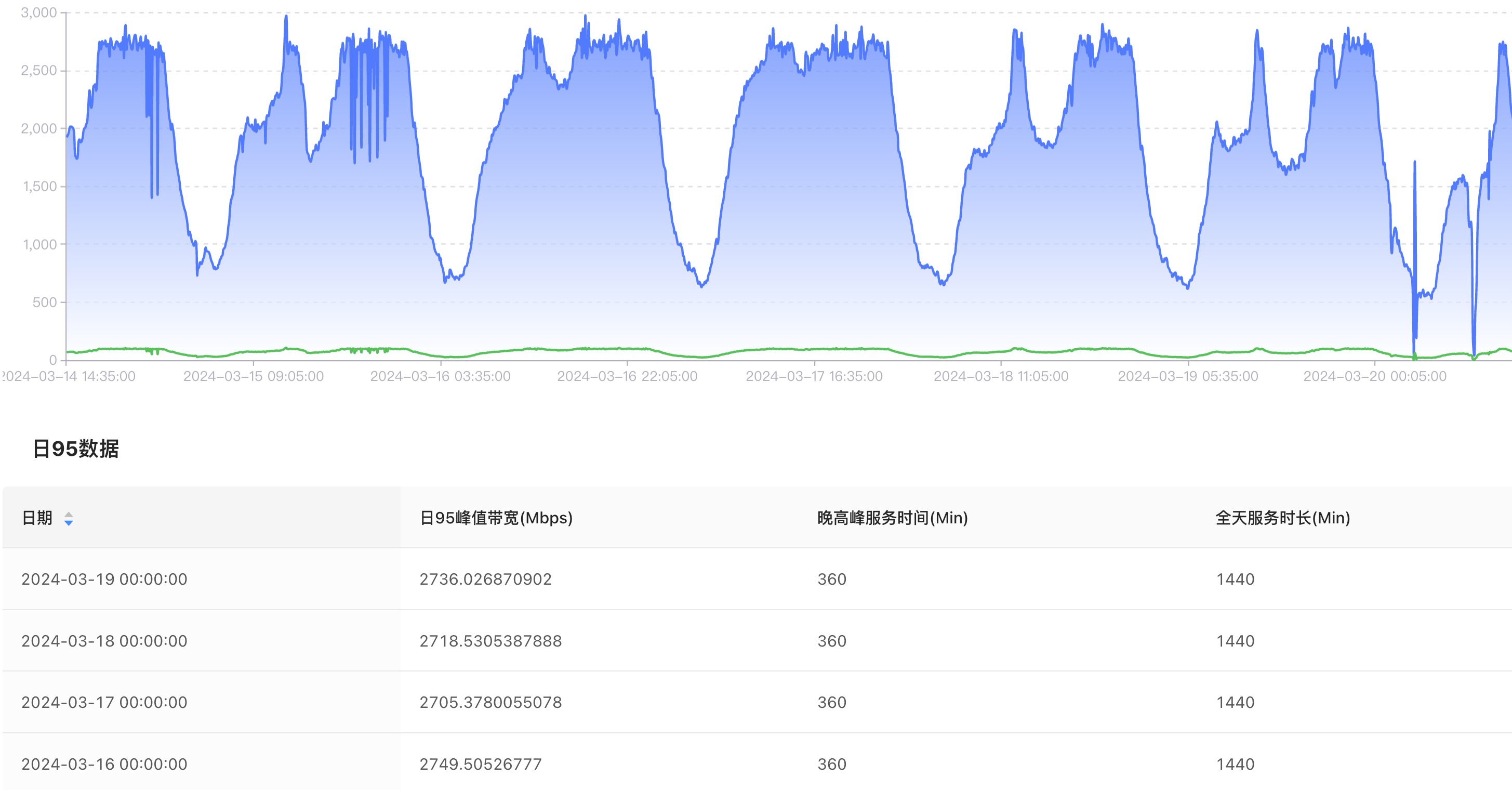Click the 日期 column header
Viewport: 1512px width, 790px height.
coord(201,517)
